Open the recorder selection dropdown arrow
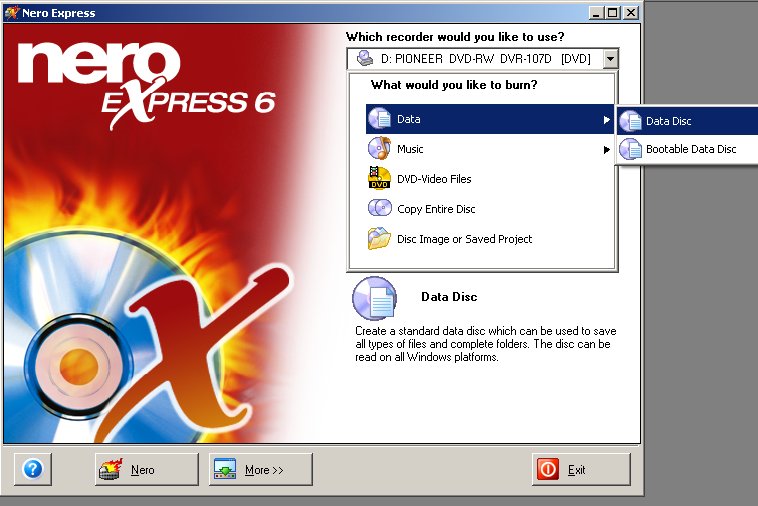This screenshot has width=758, height=506. coord(610,59)
